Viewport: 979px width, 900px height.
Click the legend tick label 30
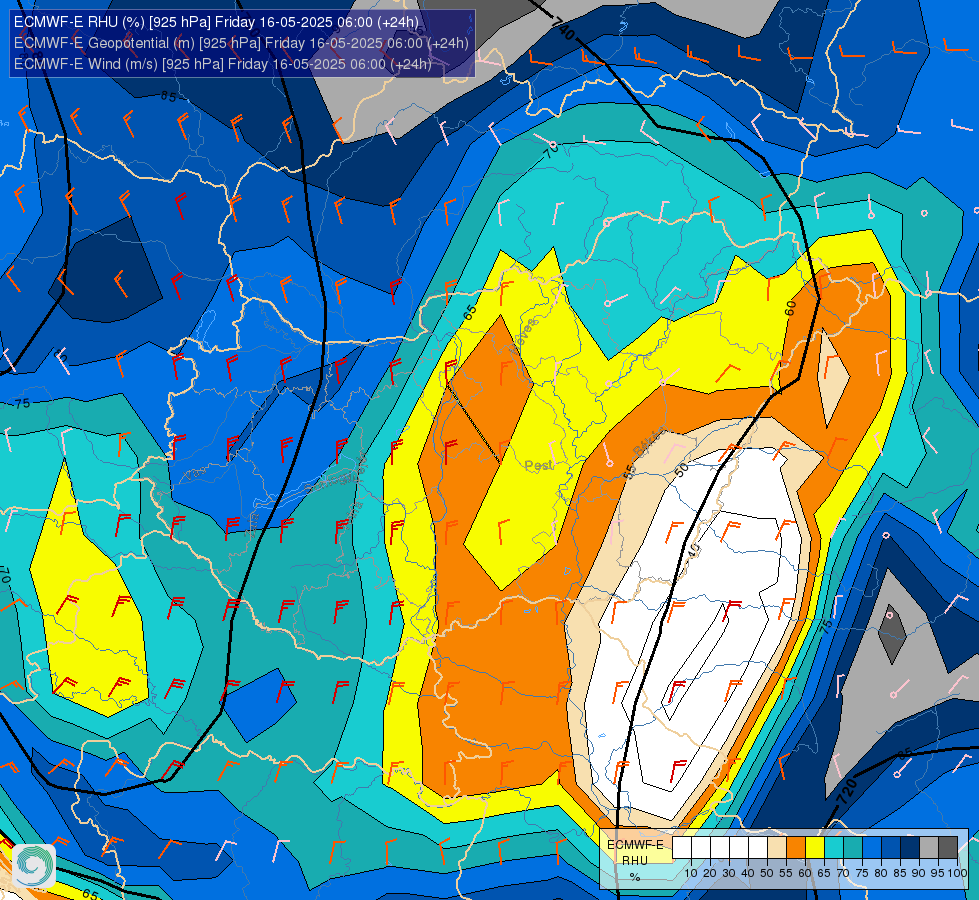pyautogui.click(x=729, y=873)
